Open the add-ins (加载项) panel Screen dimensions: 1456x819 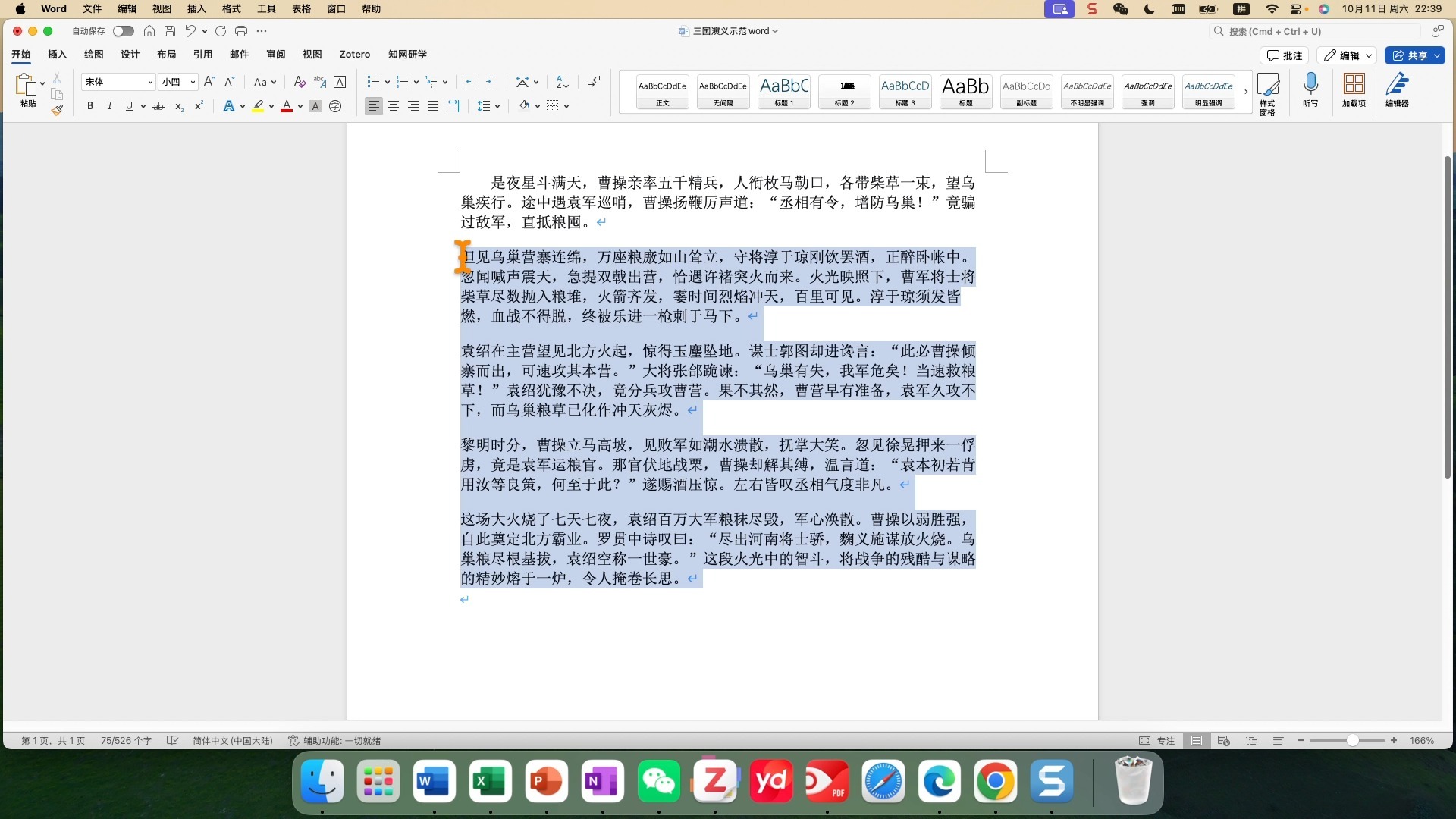1354,89
